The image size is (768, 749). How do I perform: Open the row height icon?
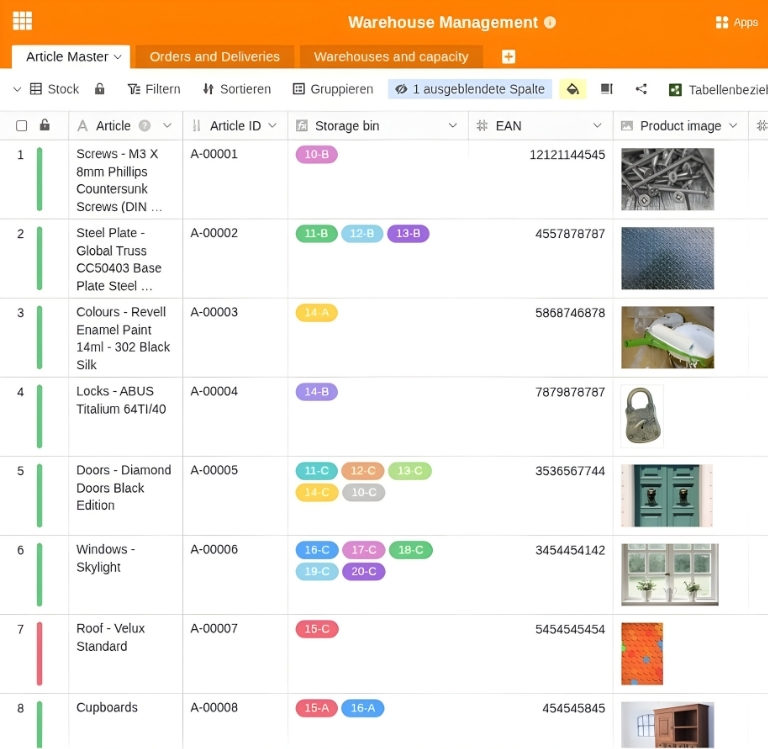pyautogui.click(x=606, y=89)
